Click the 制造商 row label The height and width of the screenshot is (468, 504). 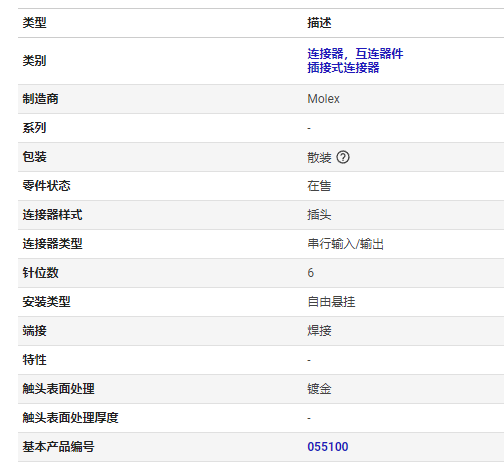point(40,99)
